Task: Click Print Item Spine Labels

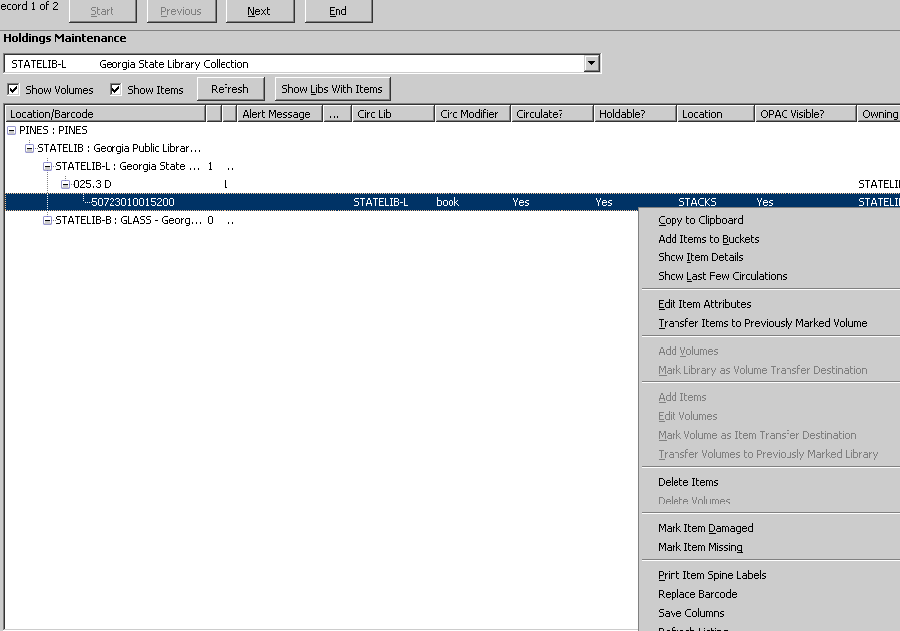Action: (x=712, y=575)
